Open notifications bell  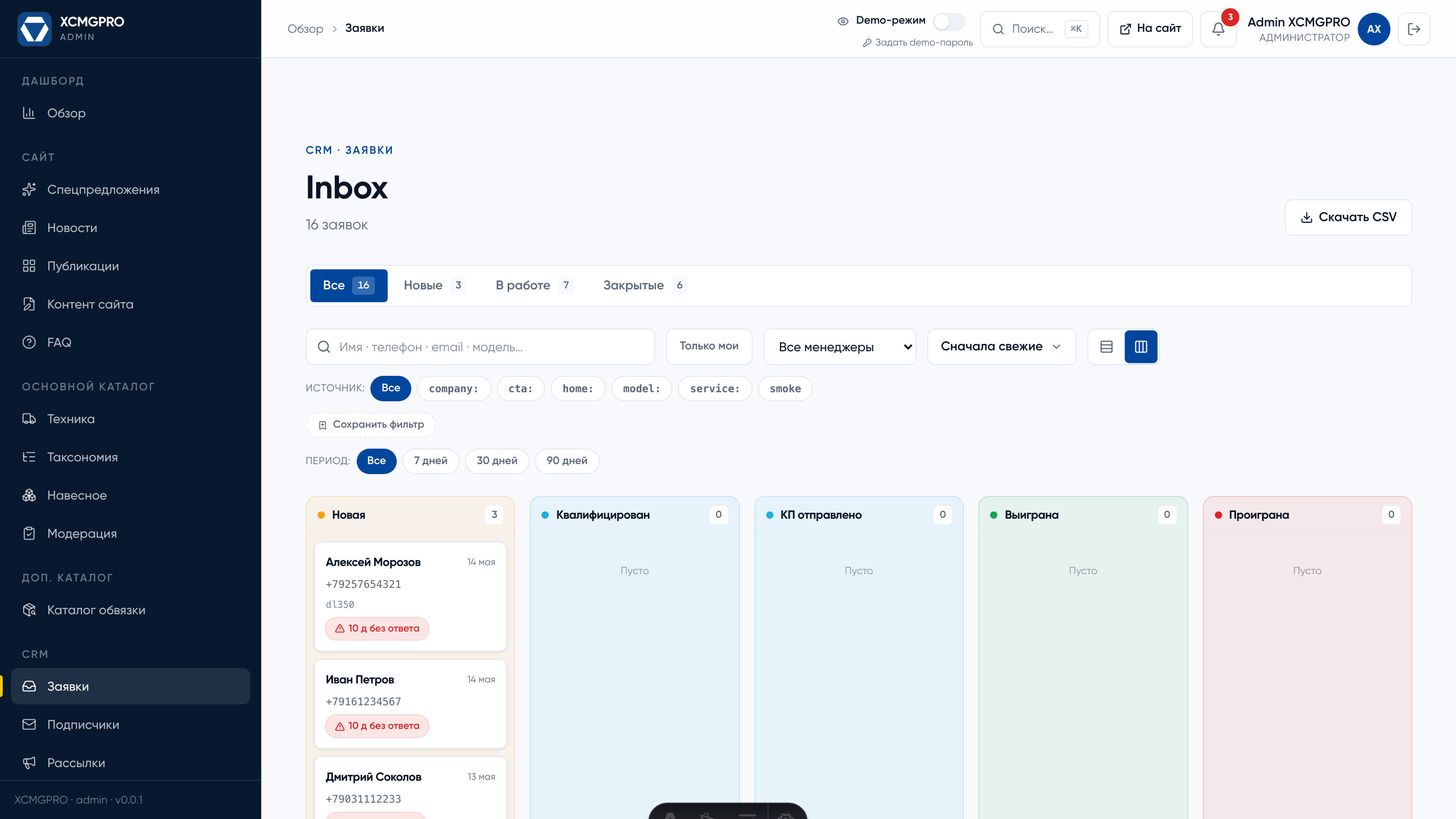point(1218,29)
